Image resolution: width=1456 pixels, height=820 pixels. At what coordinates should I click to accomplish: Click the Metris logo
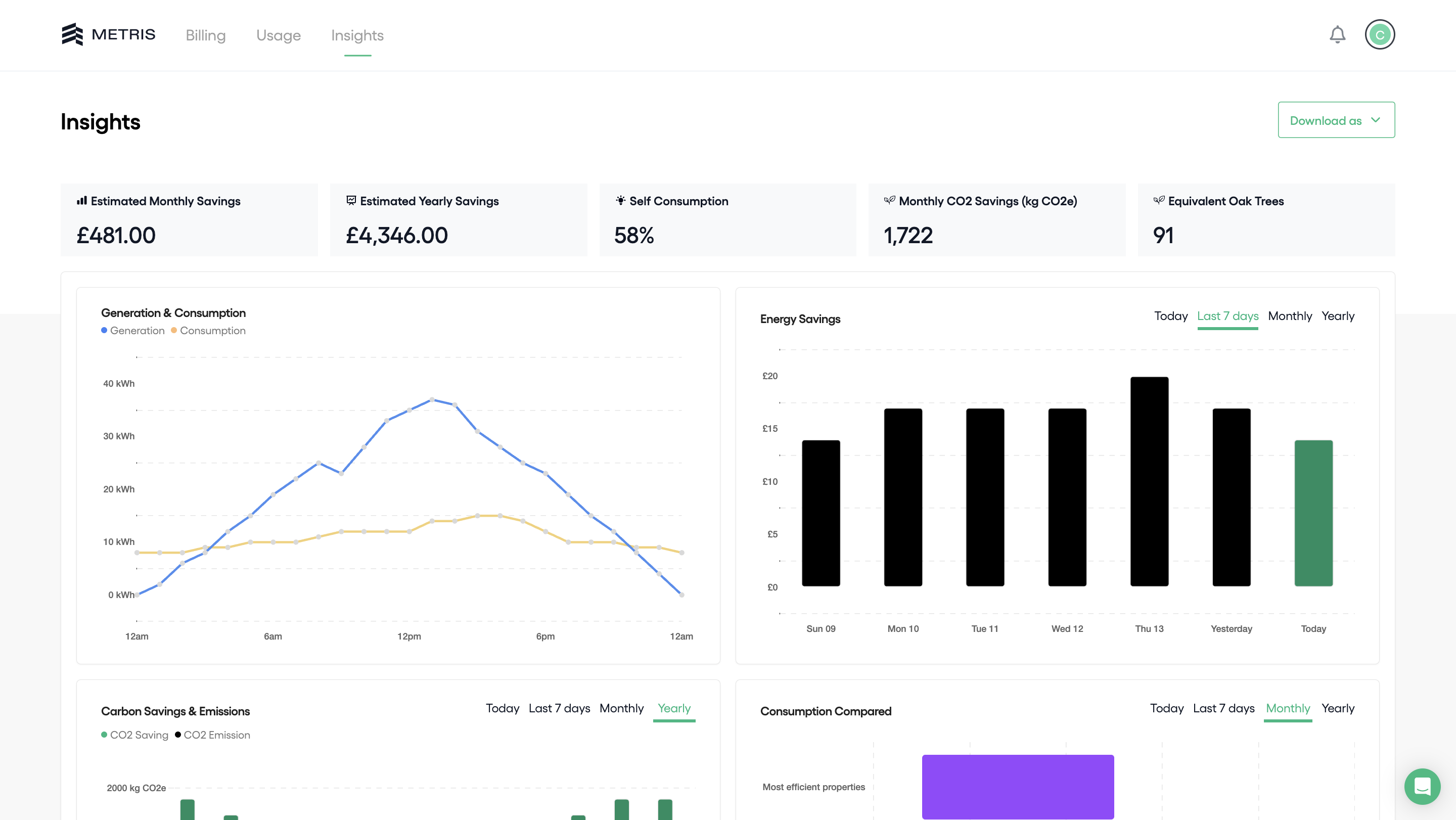(108, 34)
